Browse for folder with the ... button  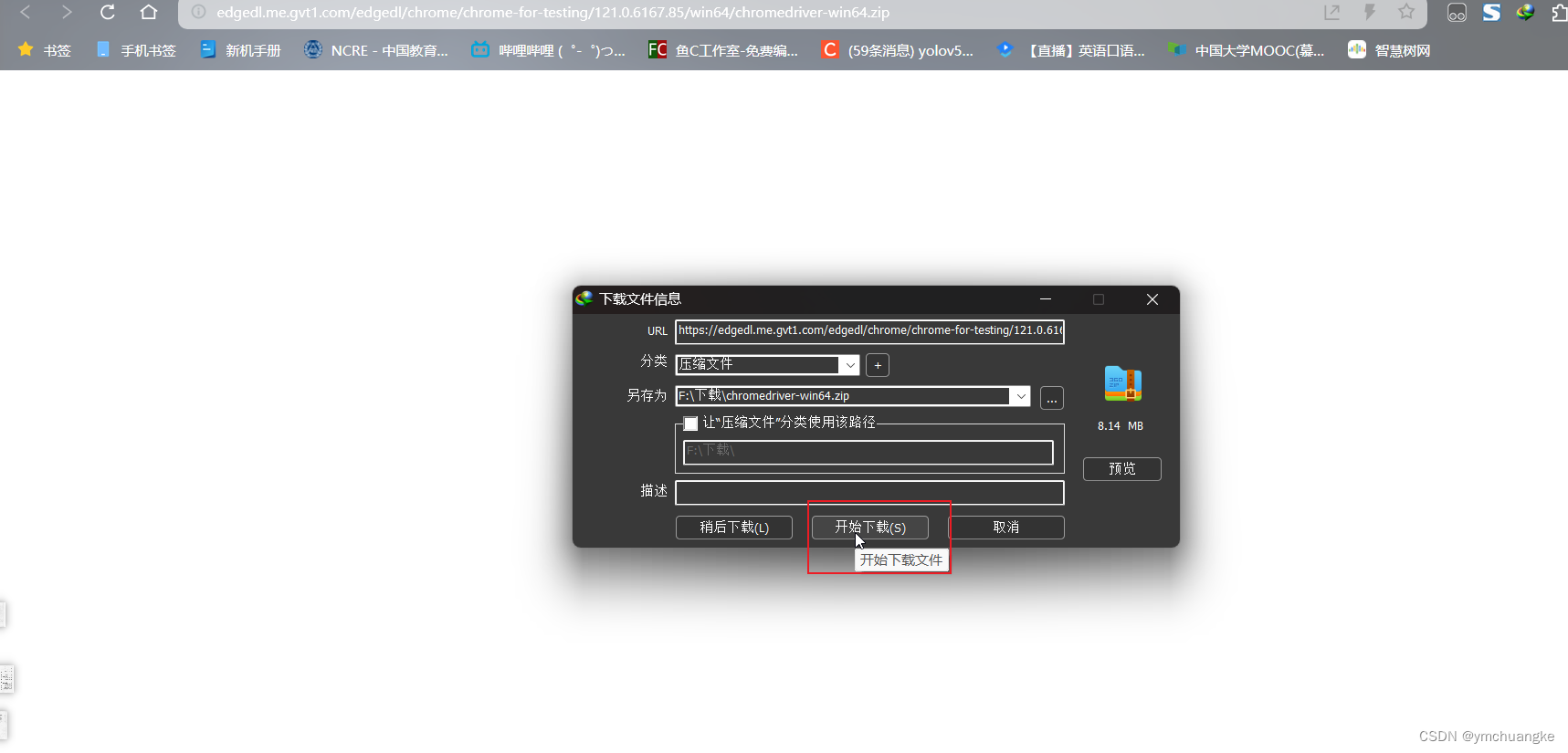[1052, 398]
